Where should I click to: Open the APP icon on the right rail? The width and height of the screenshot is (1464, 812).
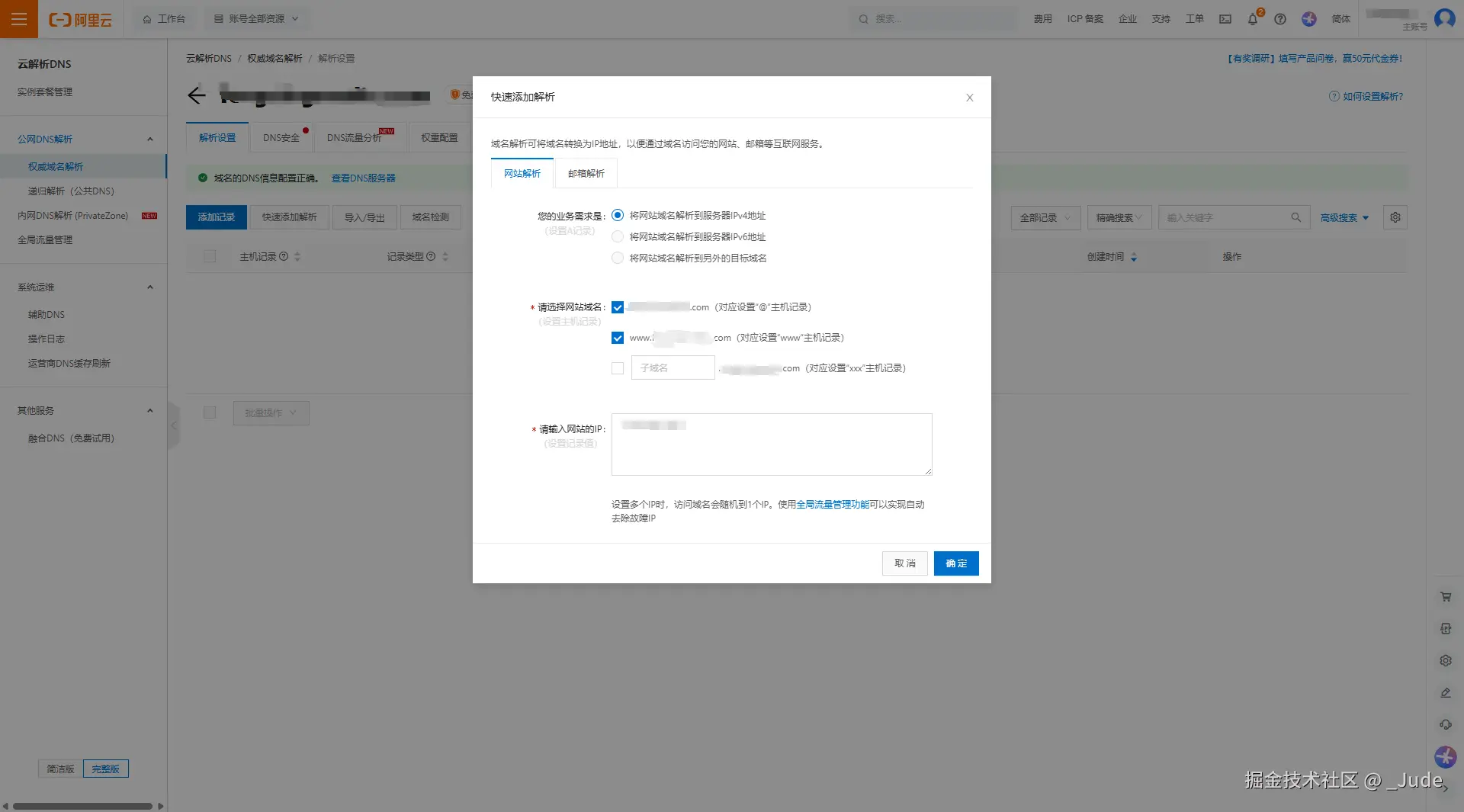(1446, 629)
